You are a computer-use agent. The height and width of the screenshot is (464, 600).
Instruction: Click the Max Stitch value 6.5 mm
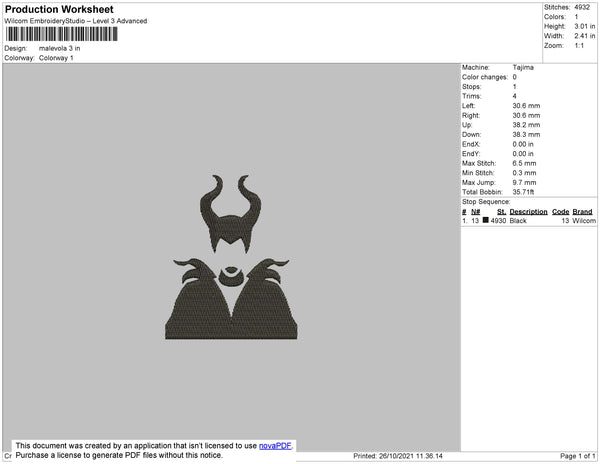(524, 163)
